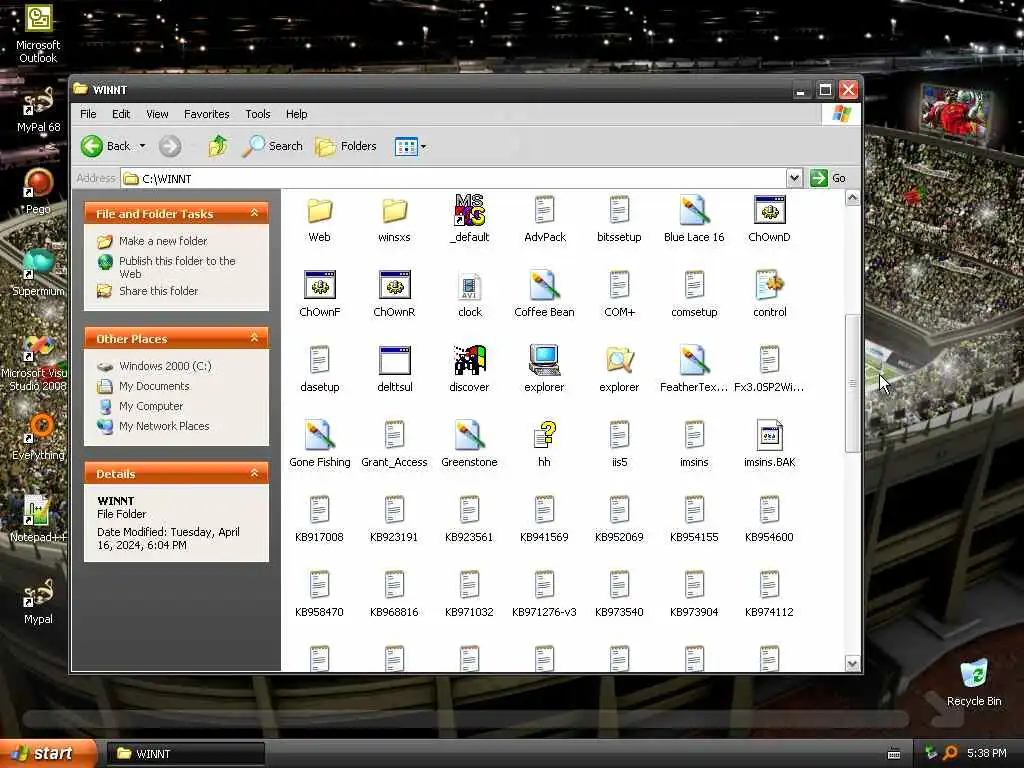
Task: Click the WINNT taskbar button
Action: 185,754
